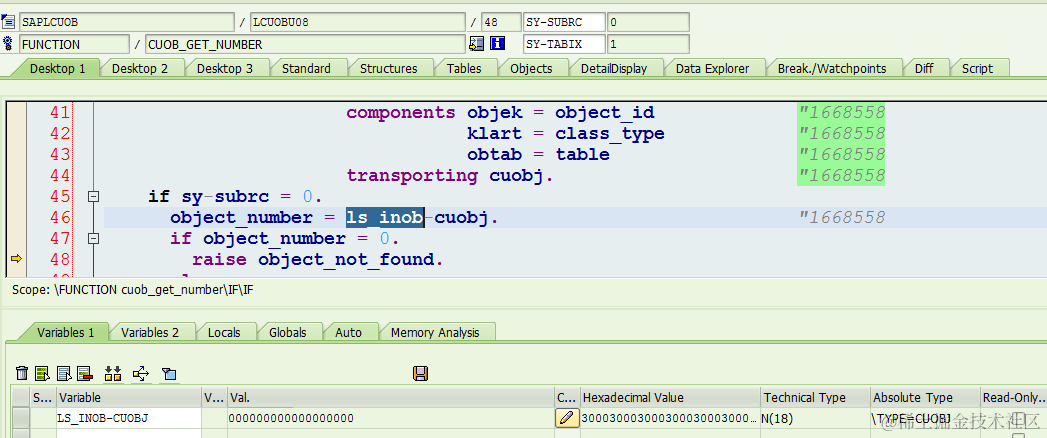Click the LS_INOB-CUOBJ variable cell

pyautogui.click(x=129, y=419)
